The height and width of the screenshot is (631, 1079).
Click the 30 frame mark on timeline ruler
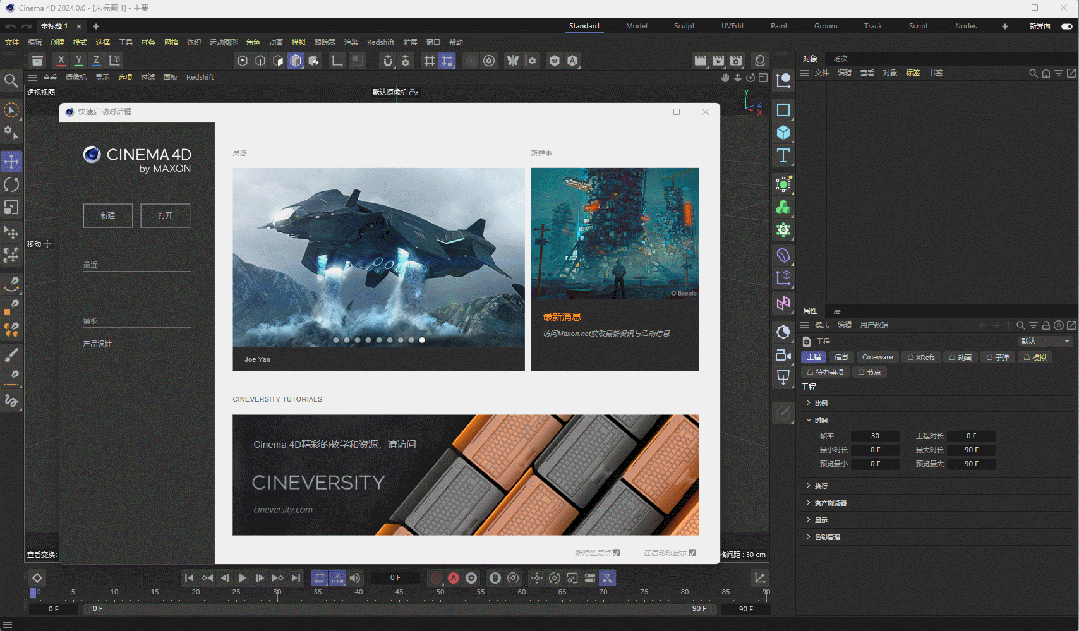point(277,592)
